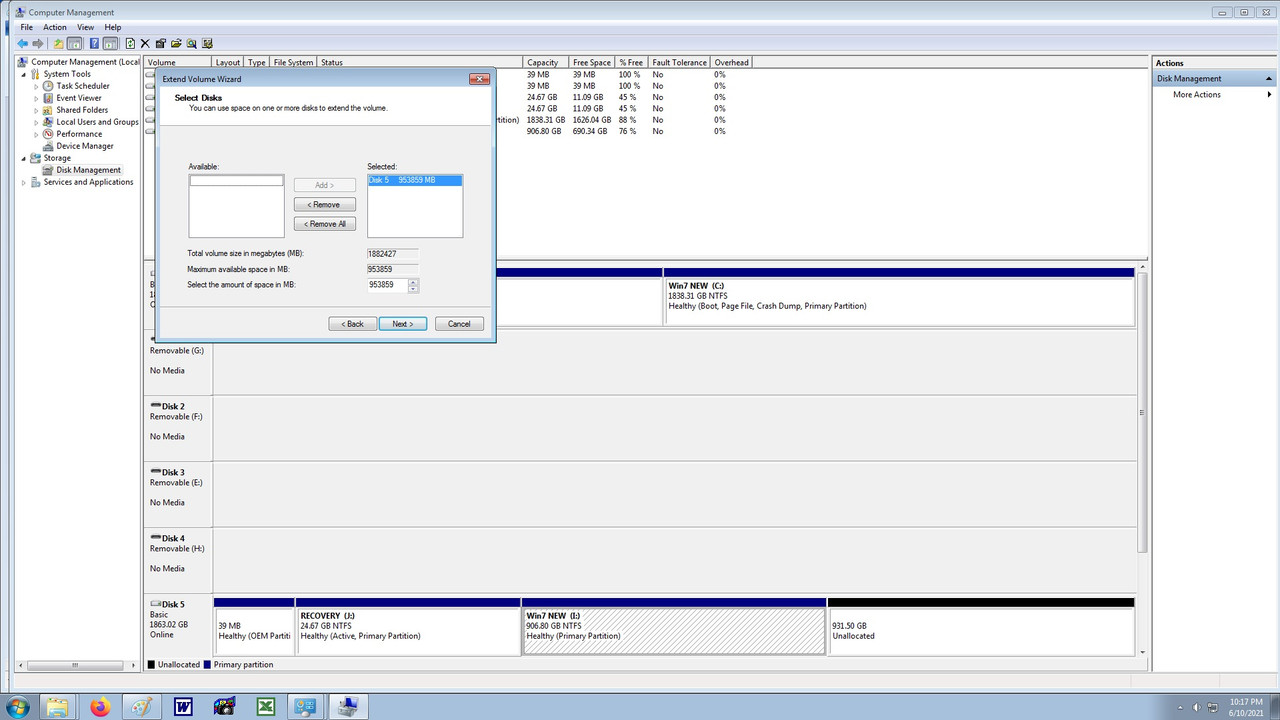The image size is (1280, 720).
Task: Expand the Task Scheduler node
Action: click(x=37, y=86)
